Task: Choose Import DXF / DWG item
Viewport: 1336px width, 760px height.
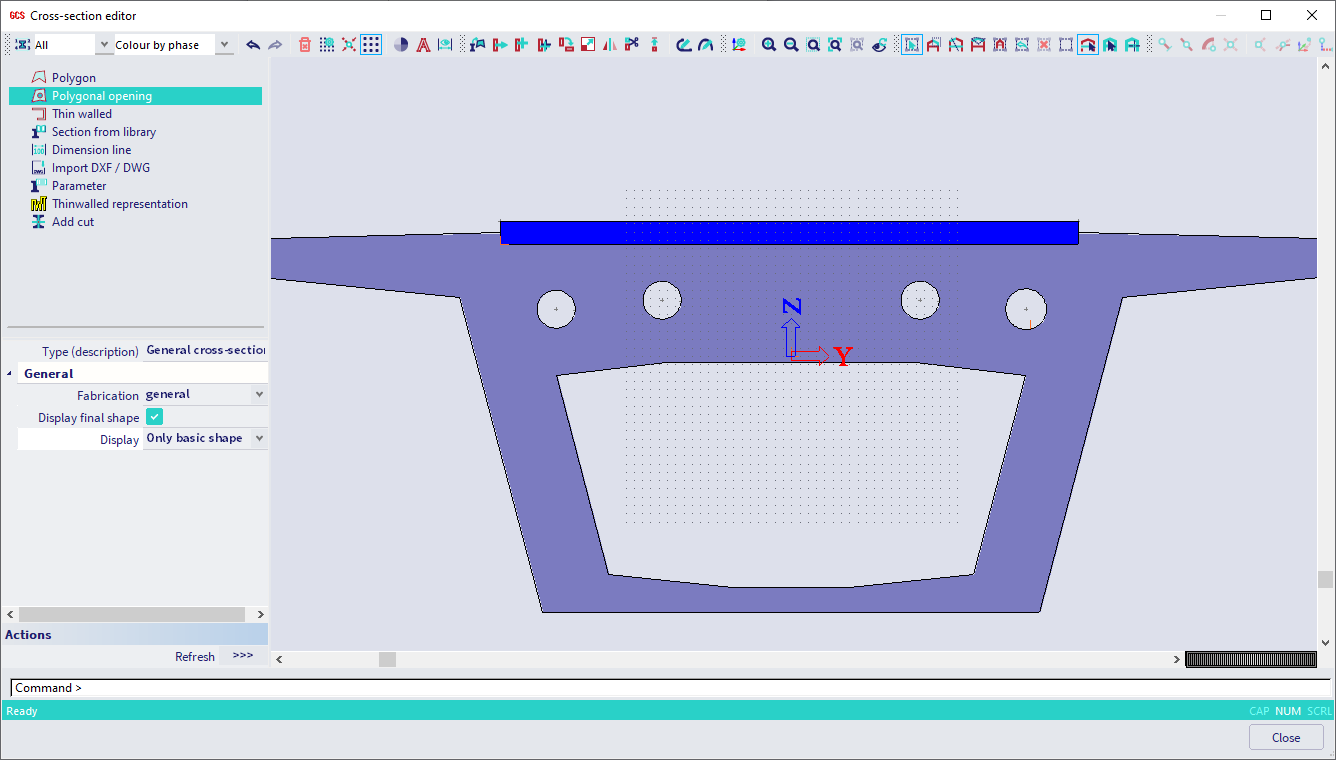Action: [x=100, y=168]
